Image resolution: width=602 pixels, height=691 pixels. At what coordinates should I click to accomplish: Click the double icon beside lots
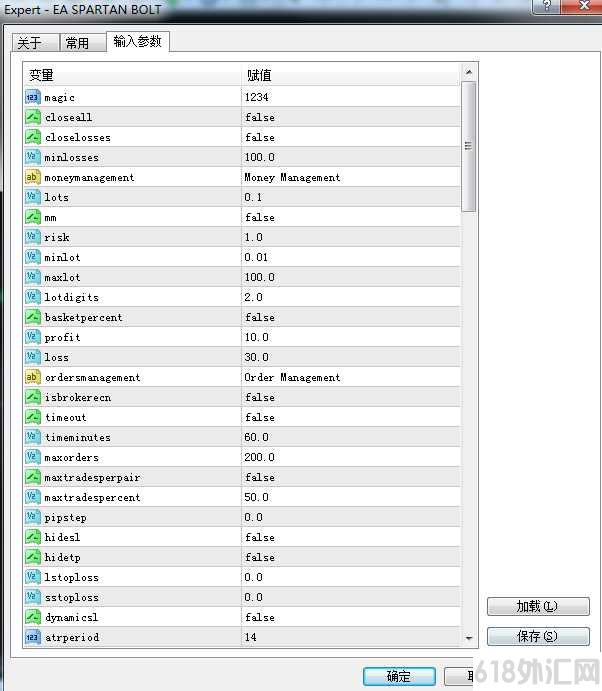33,197
